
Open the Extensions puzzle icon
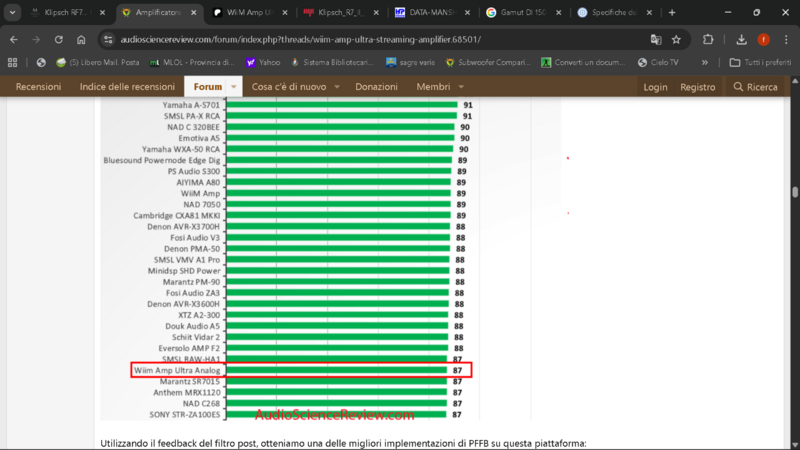[709, 39]
